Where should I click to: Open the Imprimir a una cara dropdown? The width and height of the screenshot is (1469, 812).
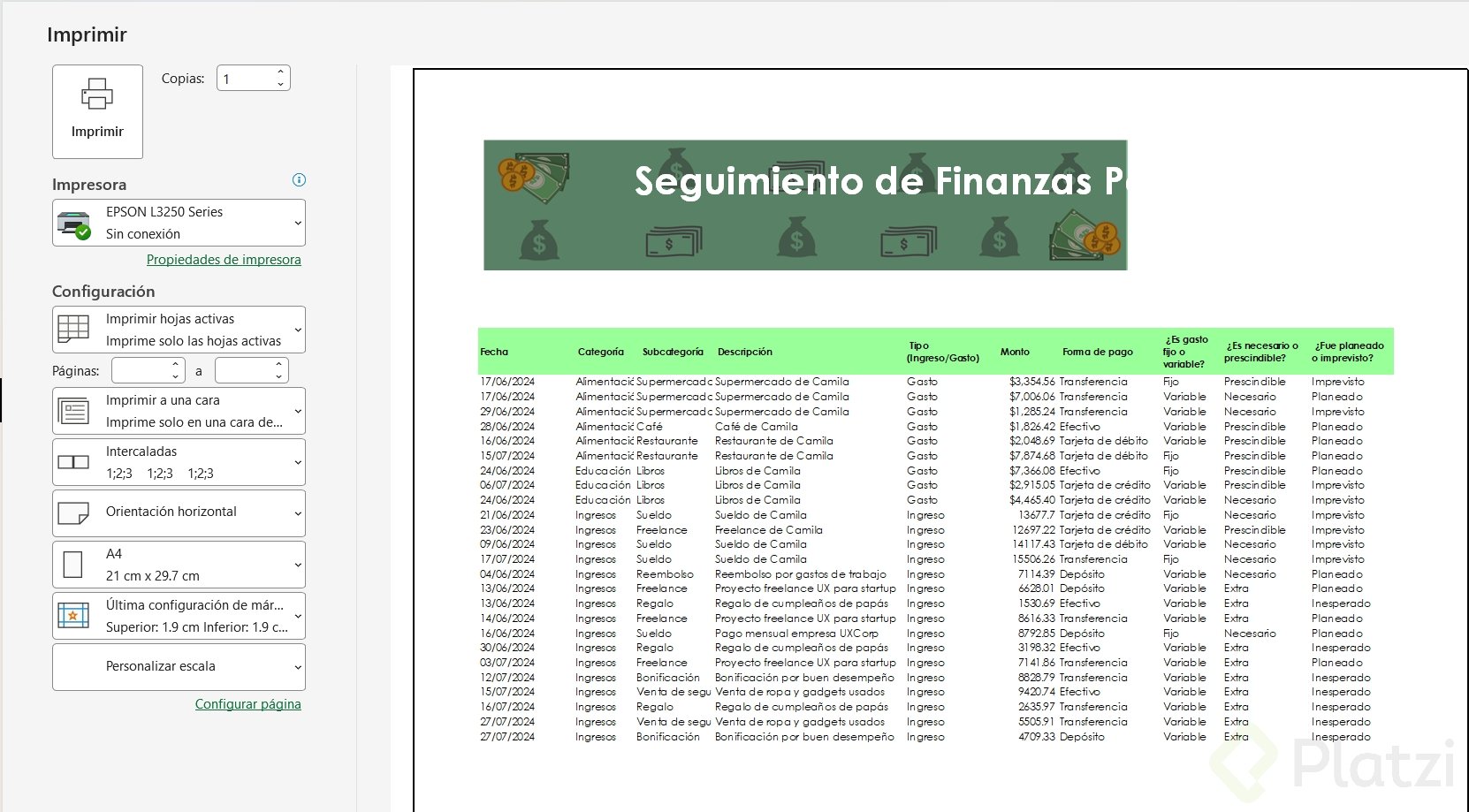point(179,411)
